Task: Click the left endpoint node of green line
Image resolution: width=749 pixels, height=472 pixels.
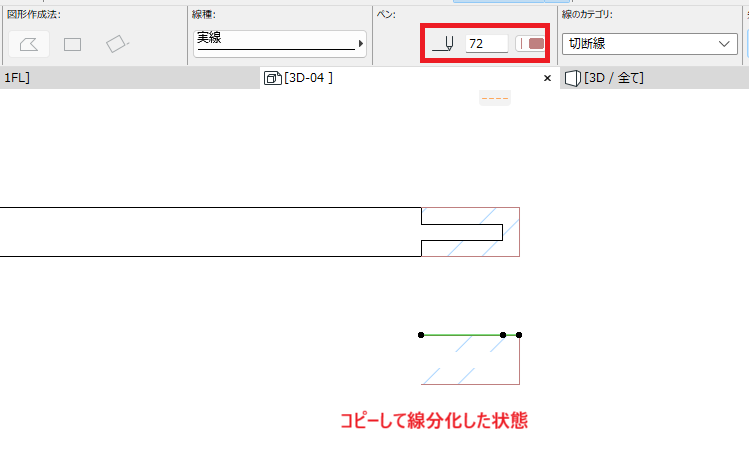Action: click(421, 335)
